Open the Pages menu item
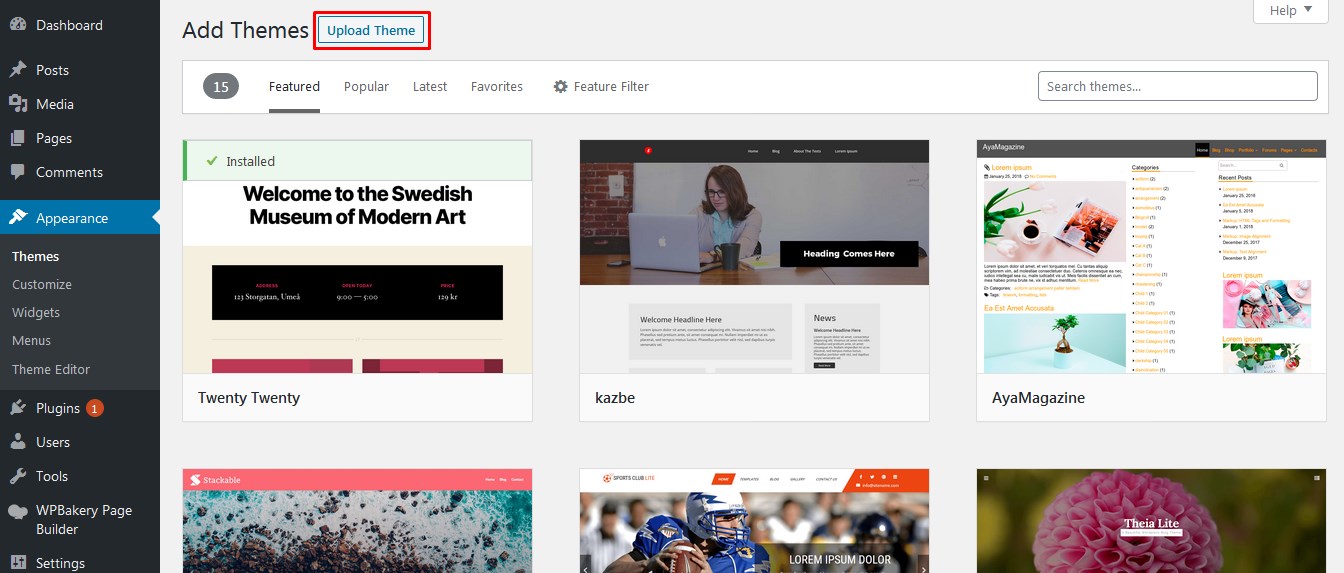This screenshot has width=1344, height=573. coord(80,138)
